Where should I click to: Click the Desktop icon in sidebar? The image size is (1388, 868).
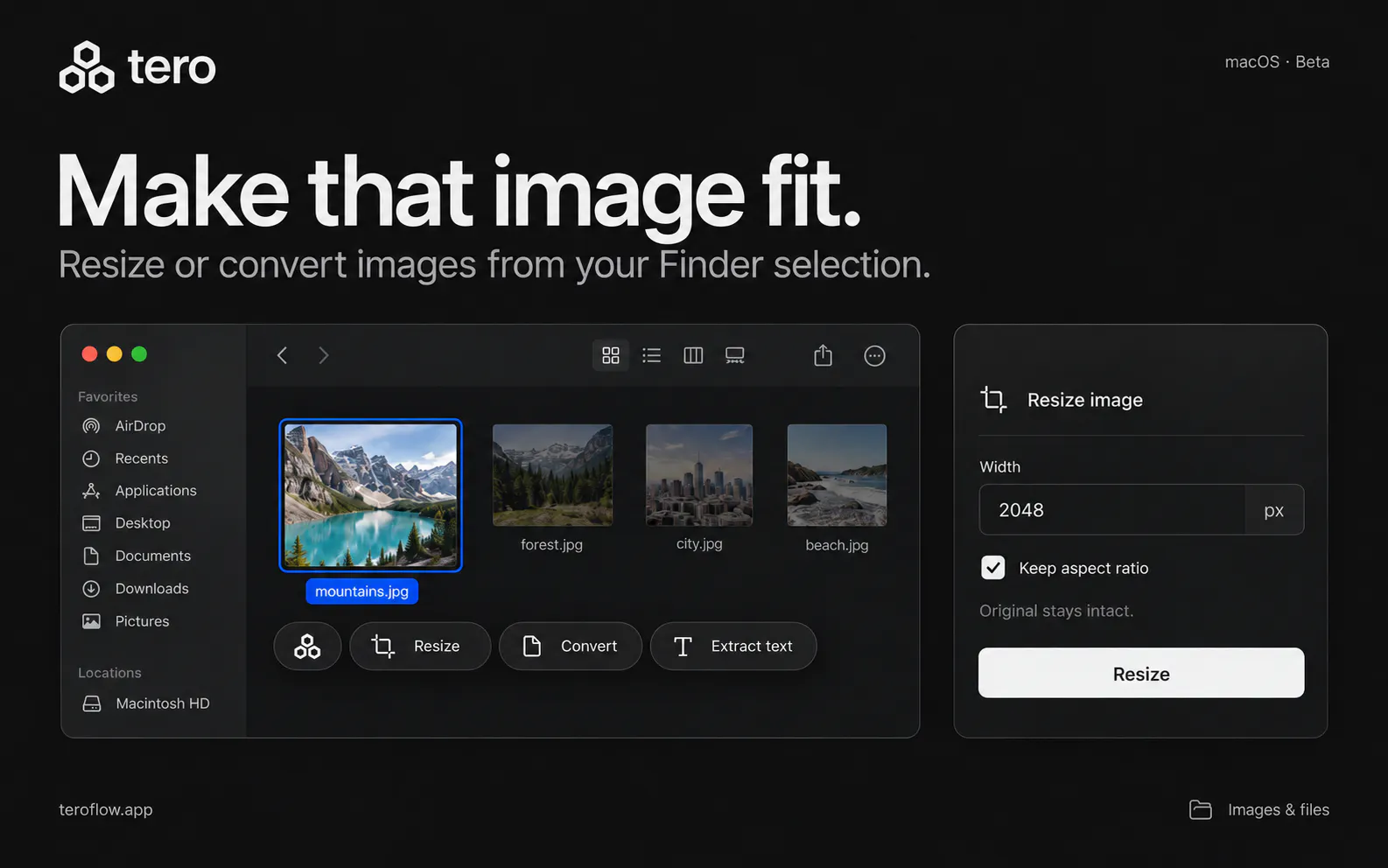coord(91,523)
